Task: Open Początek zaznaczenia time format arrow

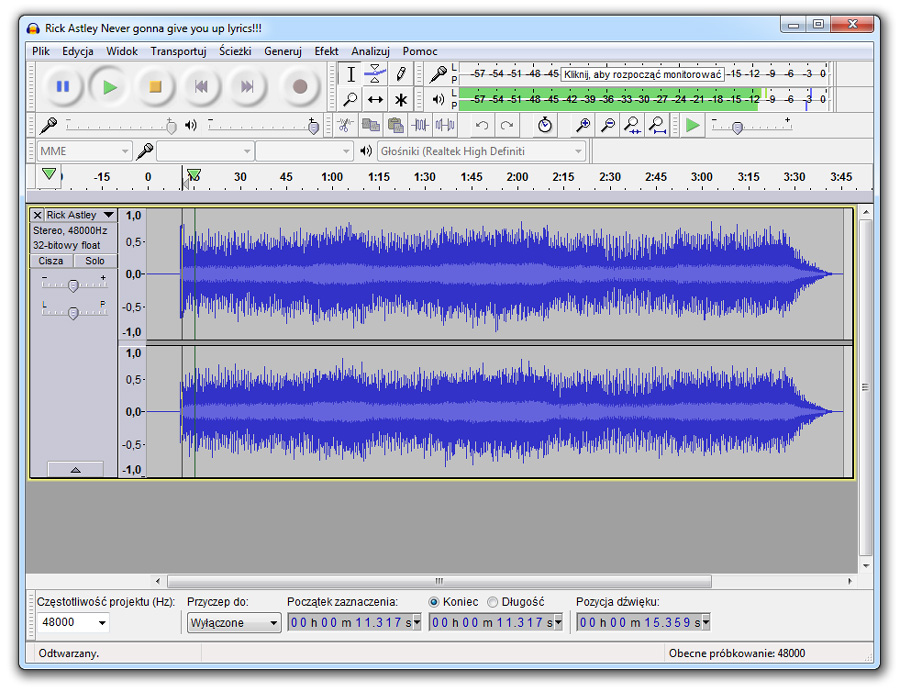Action: pyautogui.click(x=417, y=622)
